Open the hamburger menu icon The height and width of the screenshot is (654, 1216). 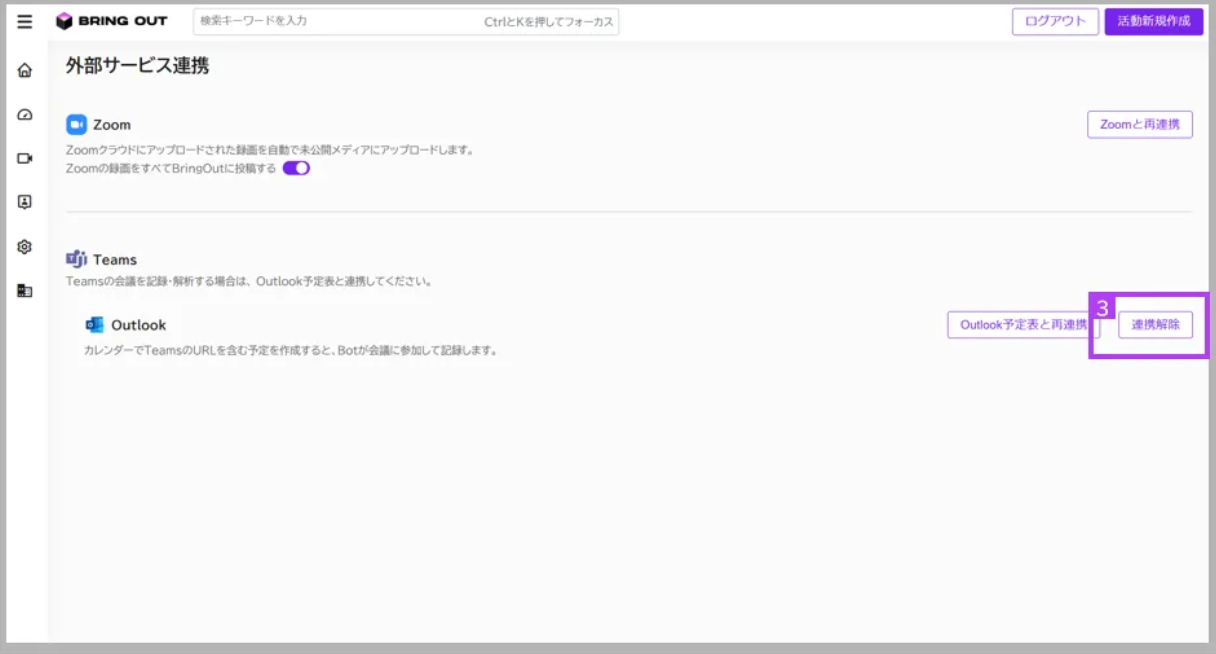[x=25, y=21]
